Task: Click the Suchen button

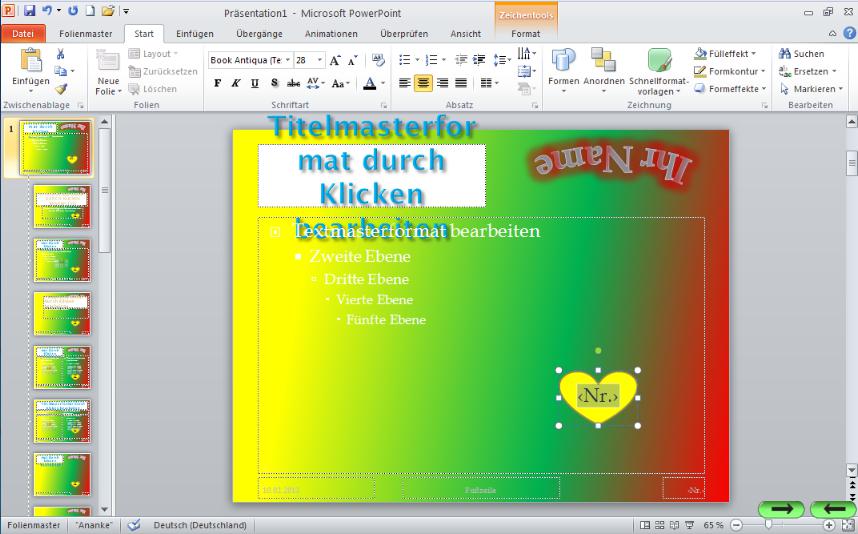Action: pyautogui.click(x=802, y=54)
